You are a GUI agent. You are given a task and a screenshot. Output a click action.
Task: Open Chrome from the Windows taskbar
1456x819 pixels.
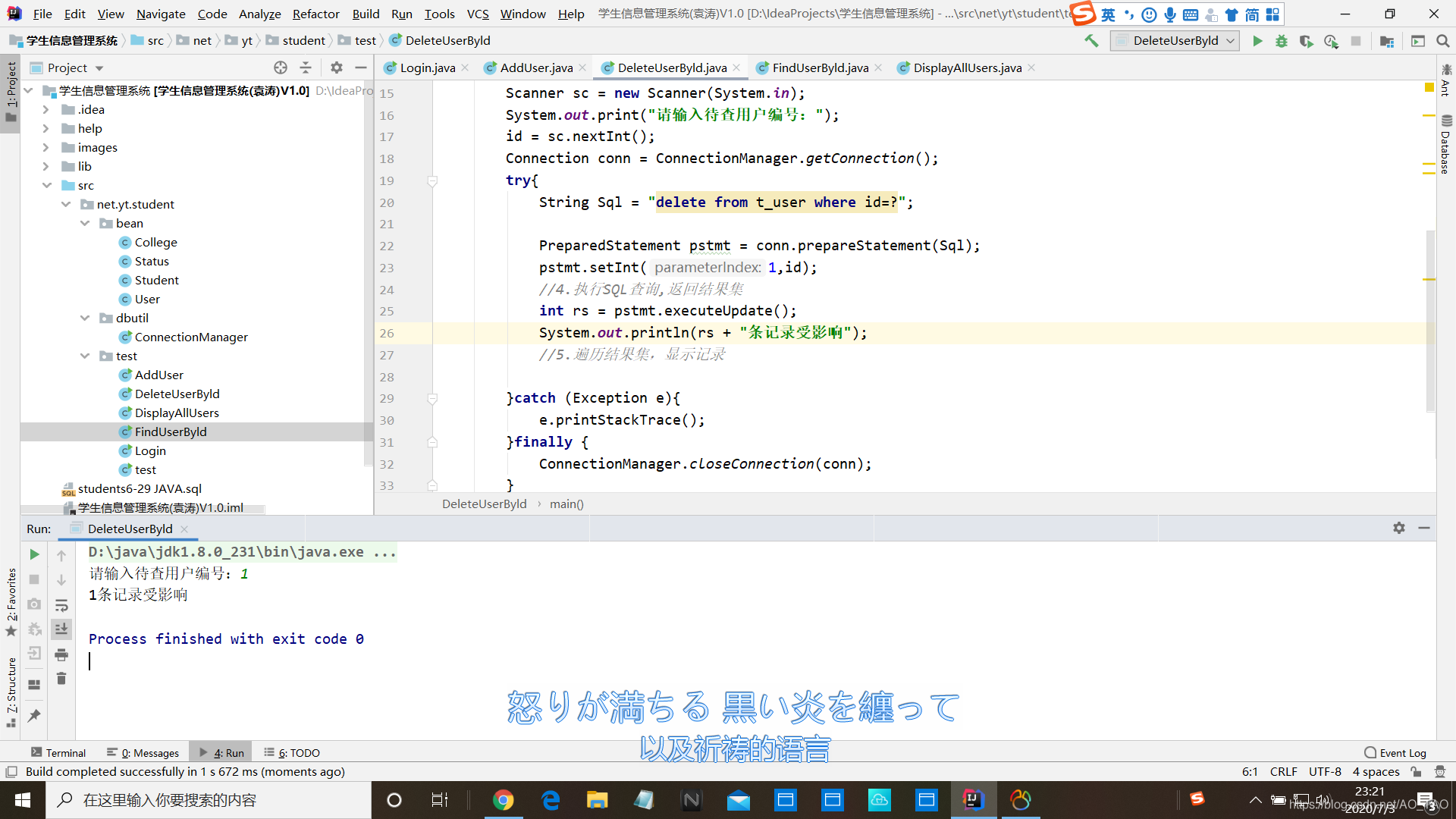(503, 800)
